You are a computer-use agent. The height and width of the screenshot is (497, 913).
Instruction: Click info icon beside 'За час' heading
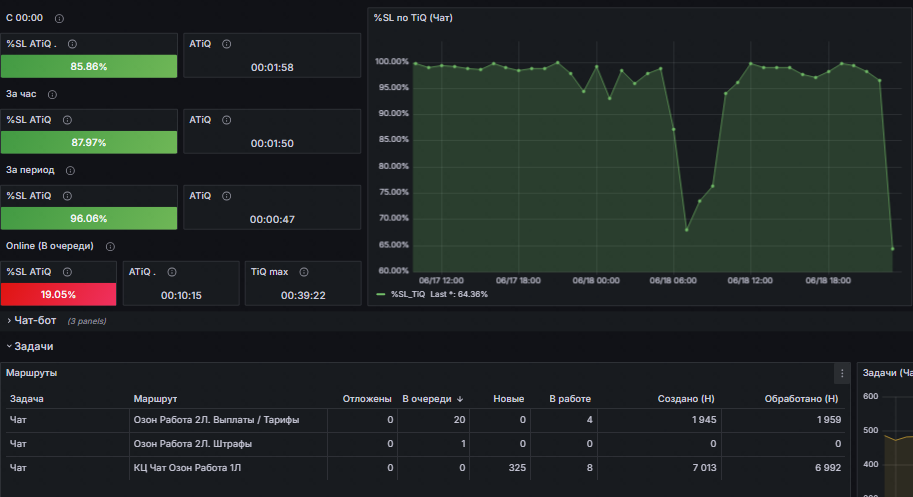click(52, 94)
